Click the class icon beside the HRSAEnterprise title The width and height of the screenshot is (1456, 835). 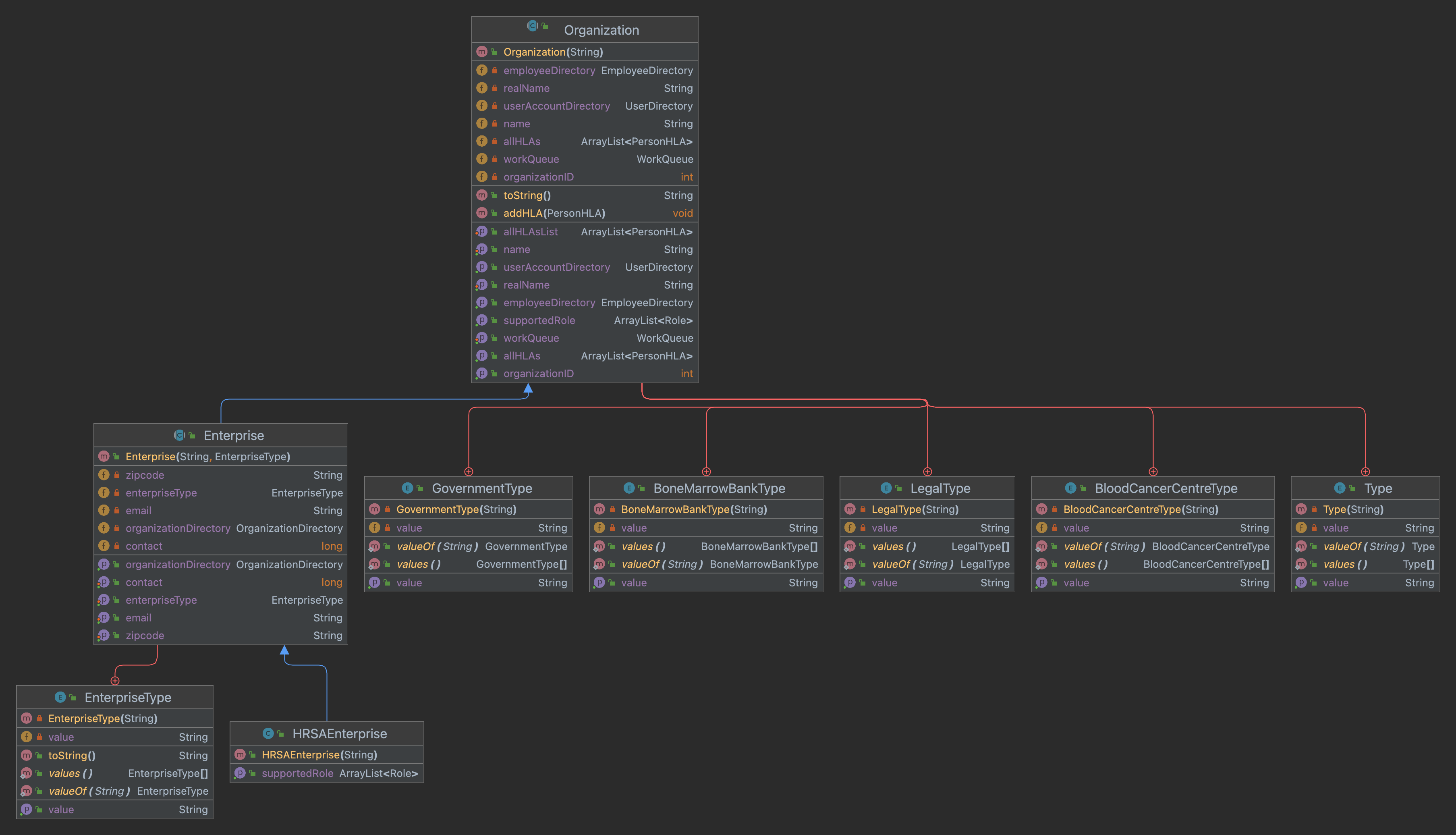point(268,733)
